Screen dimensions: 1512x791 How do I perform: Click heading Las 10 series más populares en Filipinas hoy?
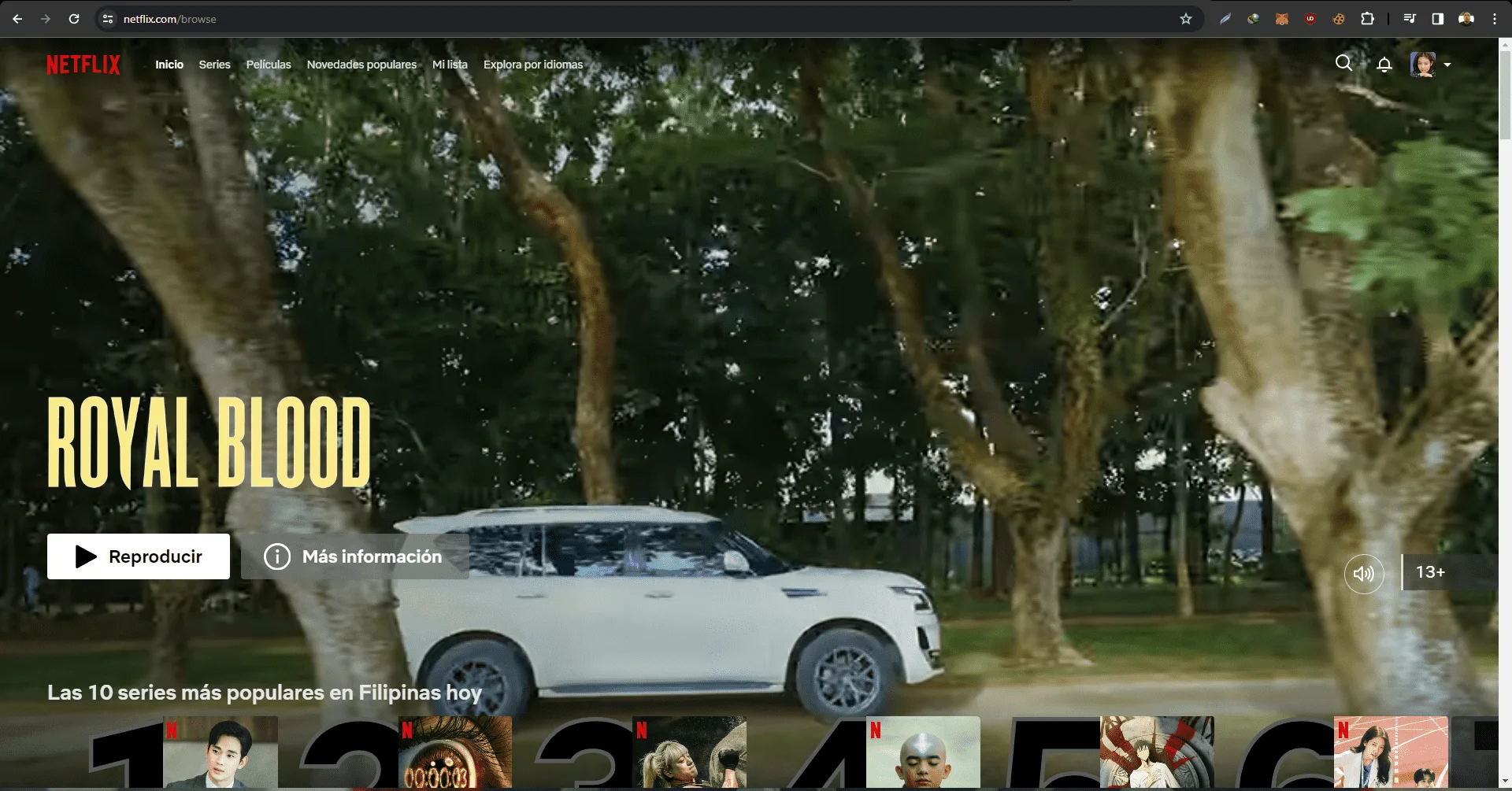pyautogui.click(x=265, y=693)
